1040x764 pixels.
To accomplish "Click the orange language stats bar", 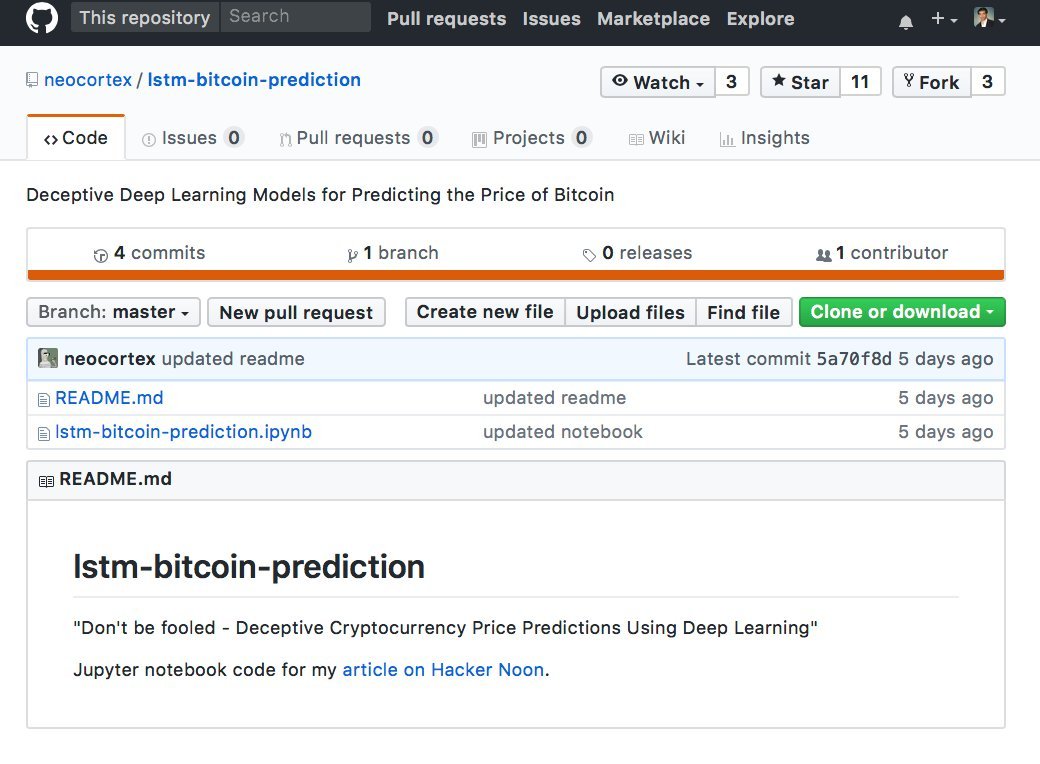I will click(x=516, y=275).
